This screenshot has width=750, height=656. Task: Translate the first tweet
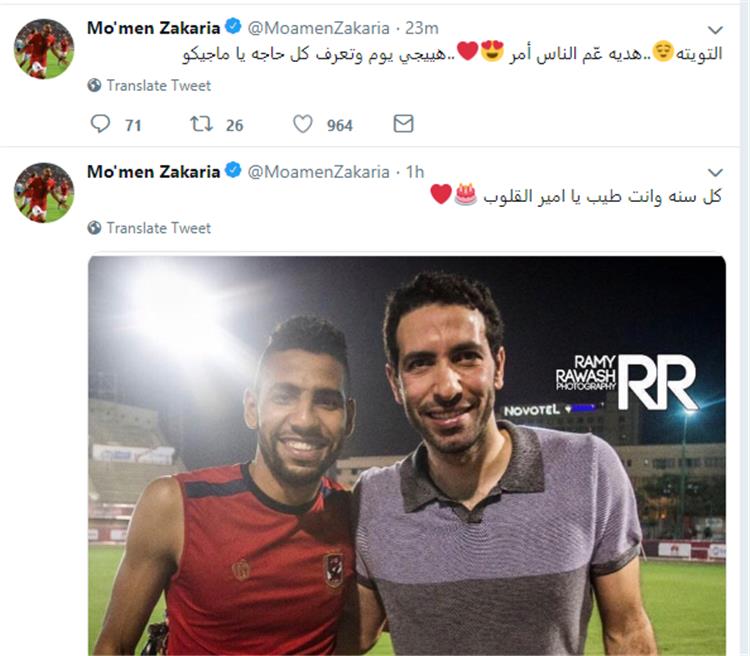pyautogui.click(x=158, y=85)
